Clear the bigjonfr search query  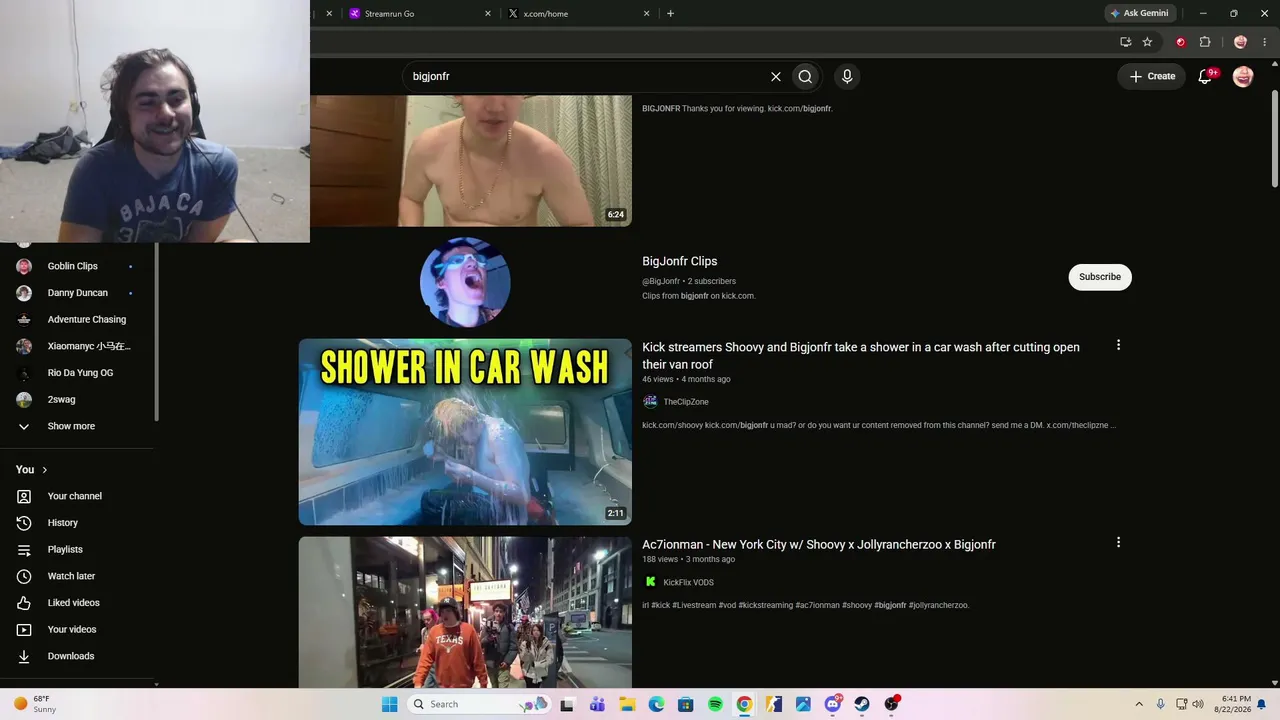775,76
